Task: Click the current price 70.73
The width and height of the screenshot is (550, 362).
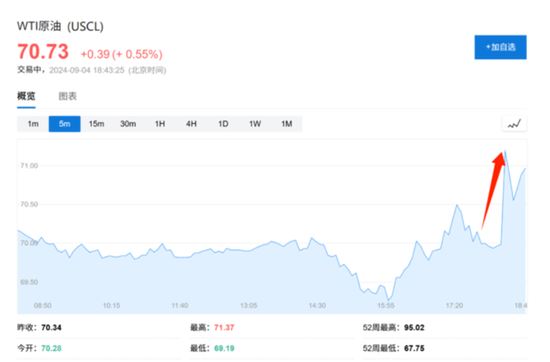Action: (x=43, y=52)
